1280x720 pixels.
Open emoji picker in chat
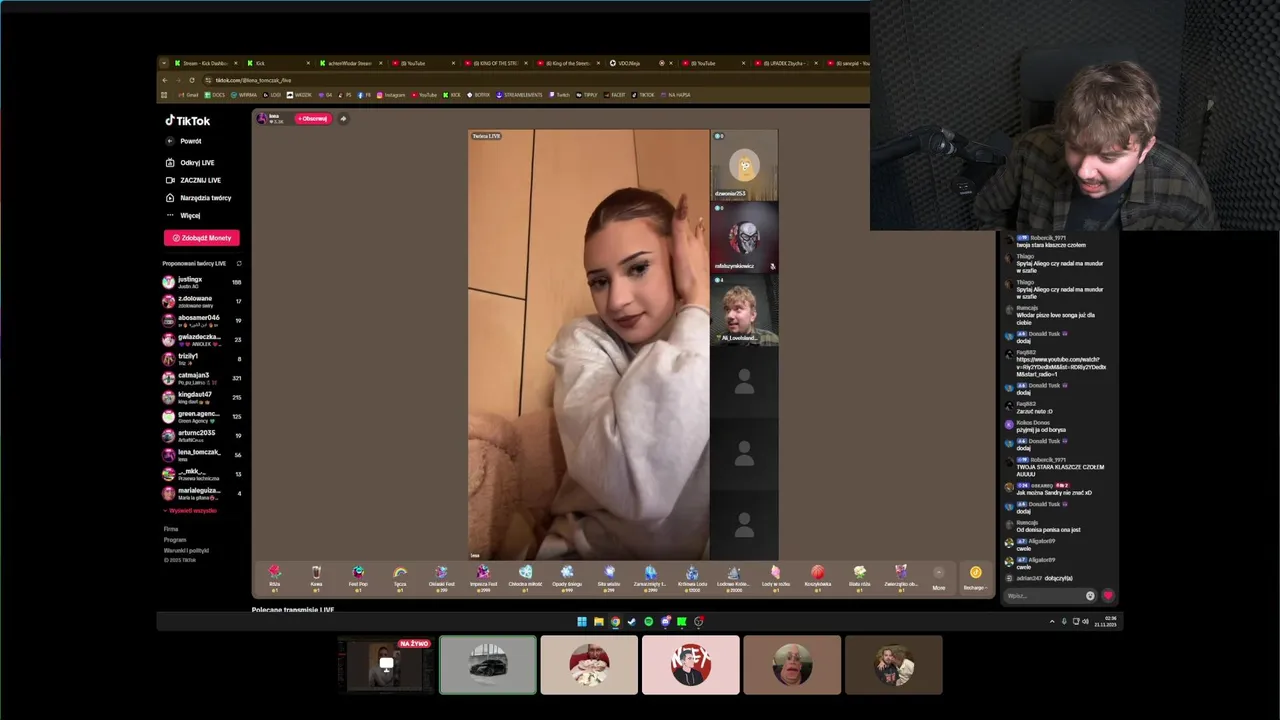pos(1090,596)
